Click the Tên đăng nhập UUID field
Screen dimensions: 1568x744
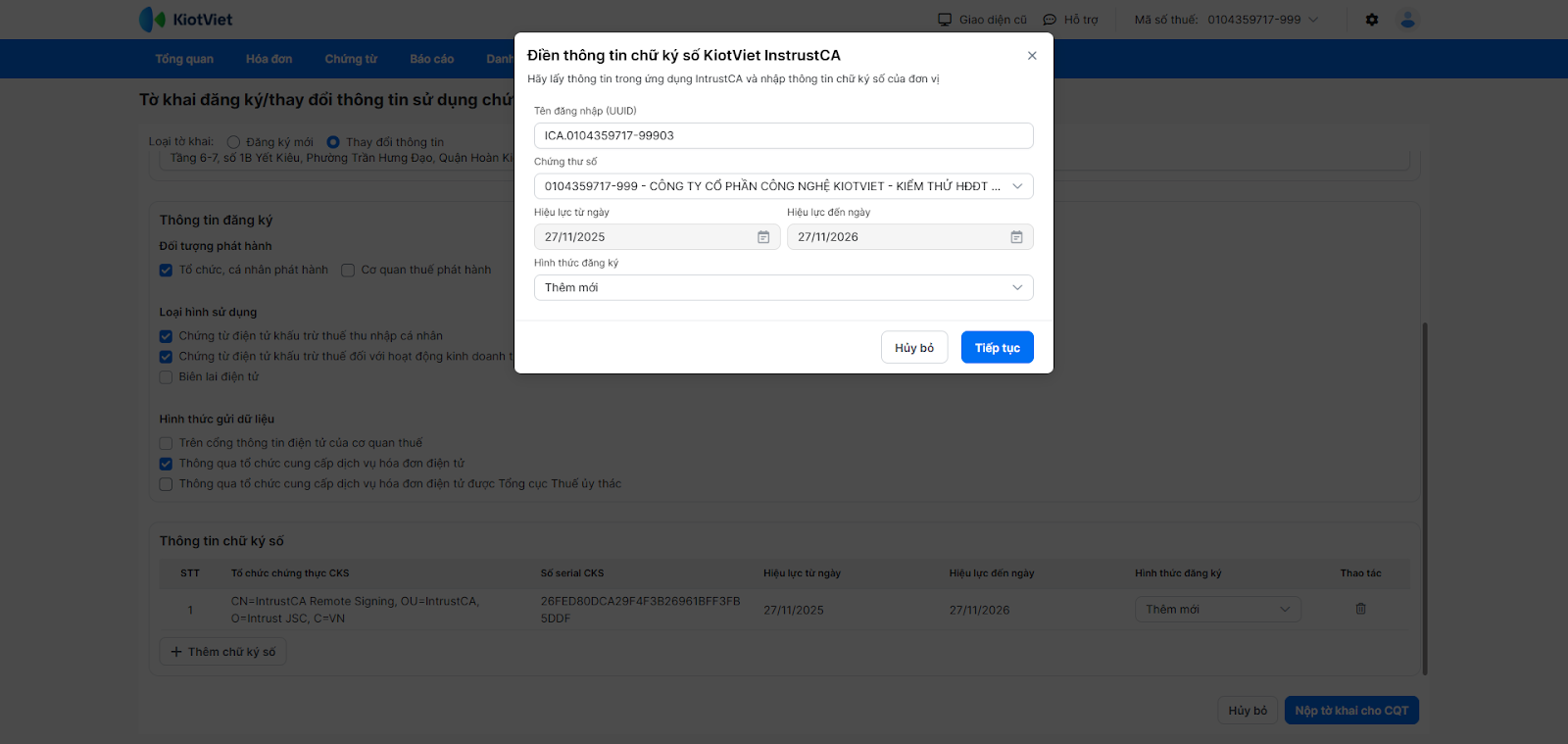click(783, 136)
